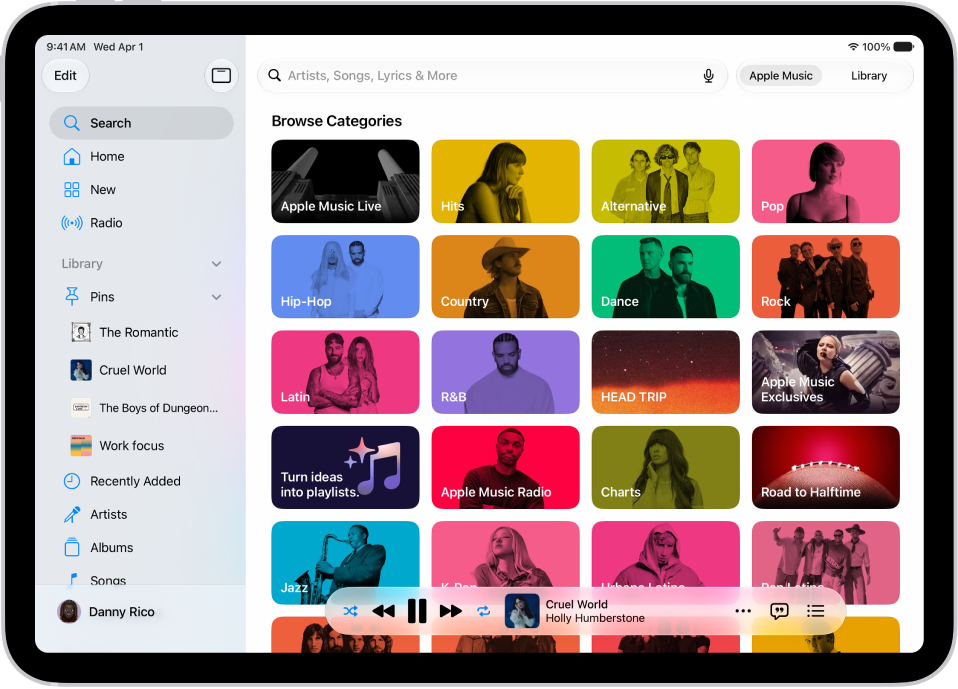
Task: Open the player's more options ellipsis
Action: 743,611
